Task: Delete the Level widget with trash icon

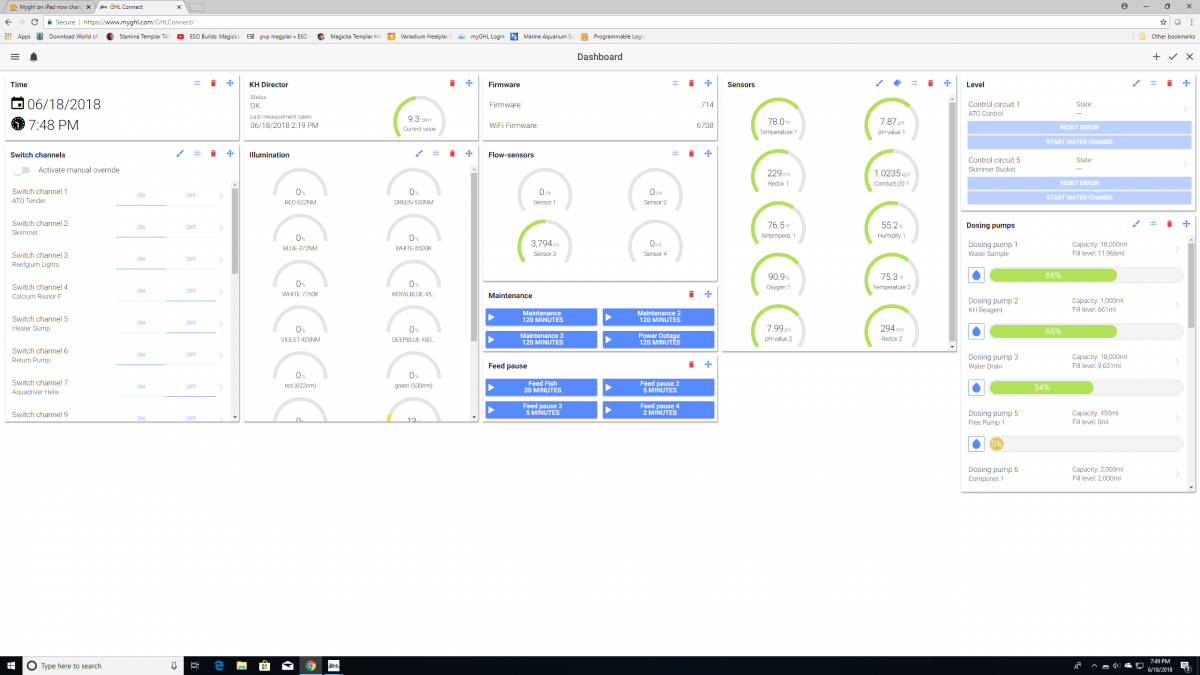Action: (1169, 83)
